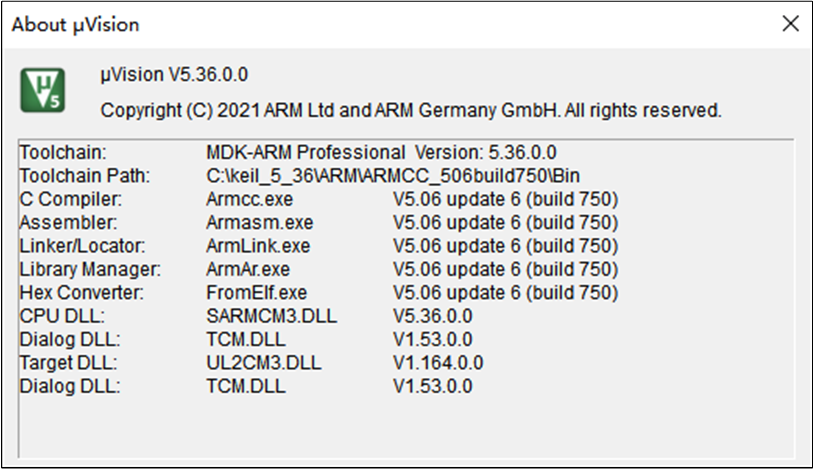Click the MDK-ARM Professional version text
Screen dimensions: 814x469
pyautogui.click(x=380, y=154)
